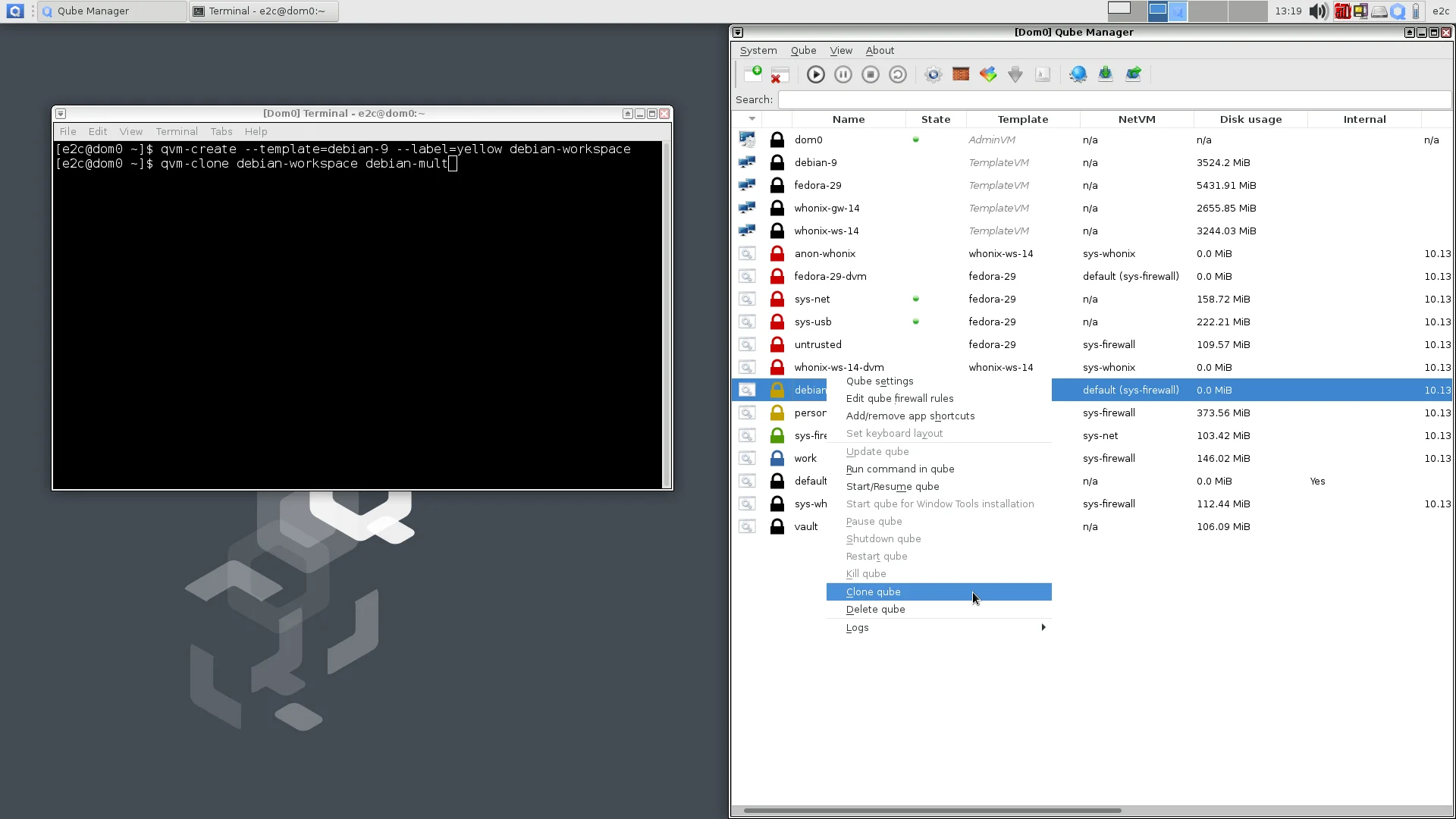Open the Terminal menu in terminal window
This screenshot has width=1456, height=819.
click(x=176, y=131)
